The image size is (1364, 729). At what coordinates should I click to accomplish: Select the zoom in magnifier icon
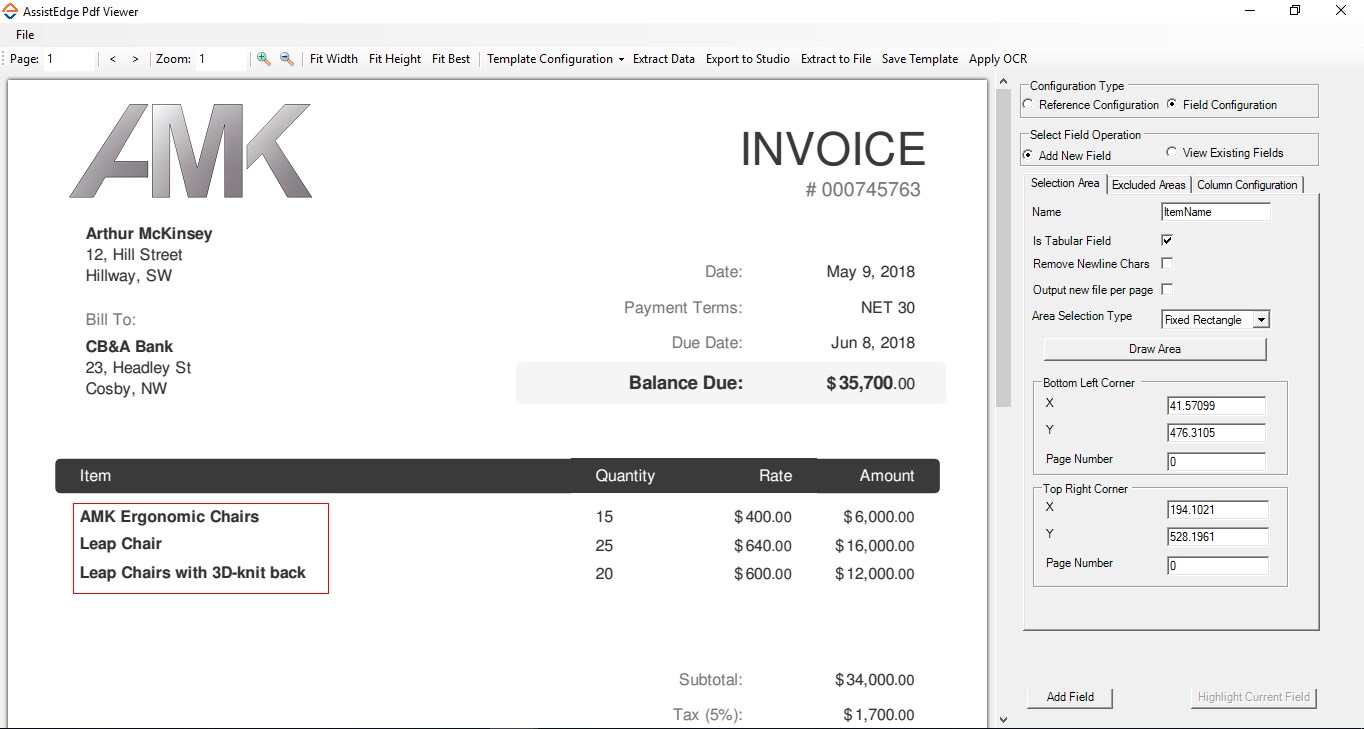[264, 58]
